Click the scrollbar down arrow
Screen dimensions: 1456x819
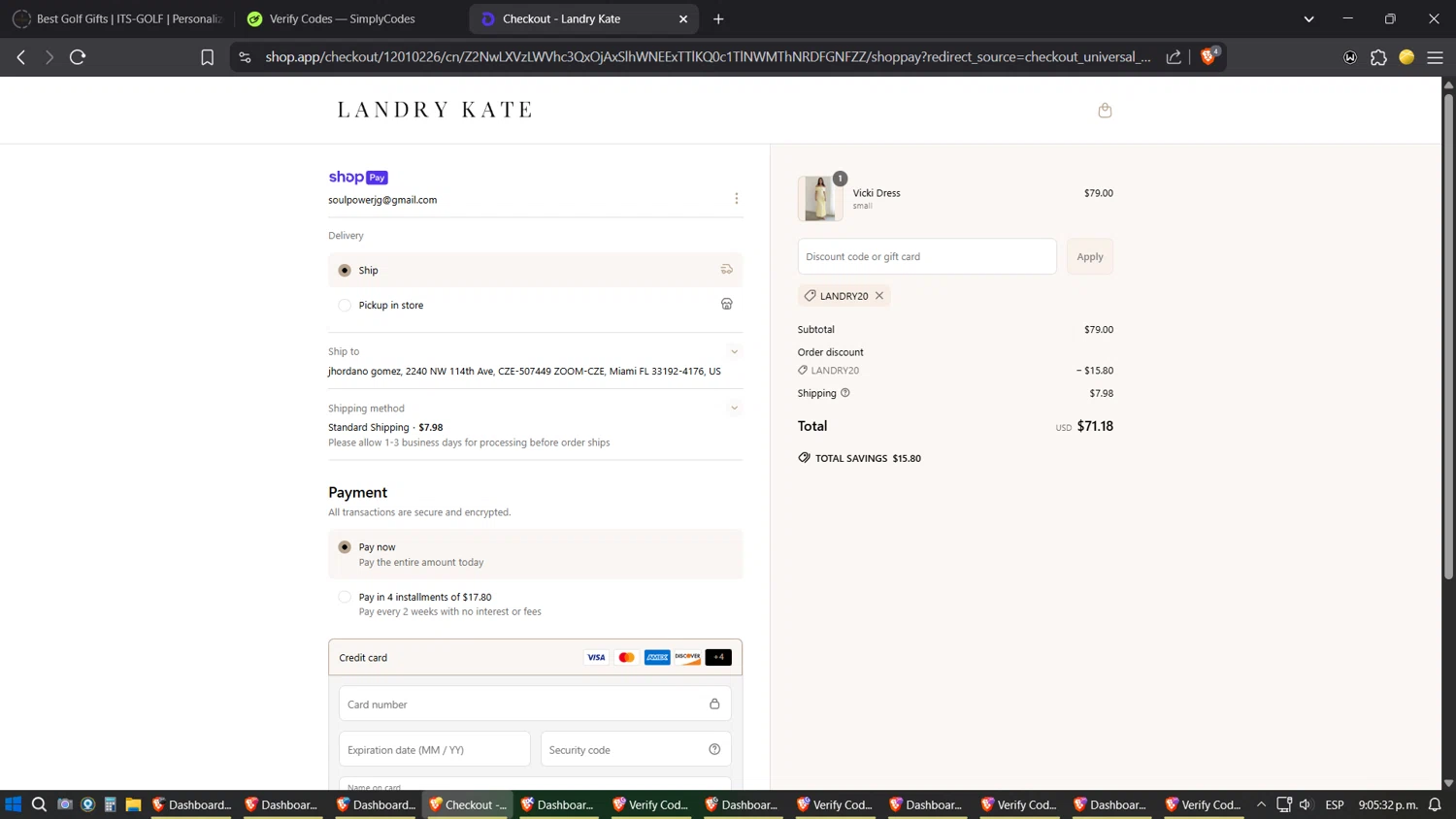pos(1448,782)
